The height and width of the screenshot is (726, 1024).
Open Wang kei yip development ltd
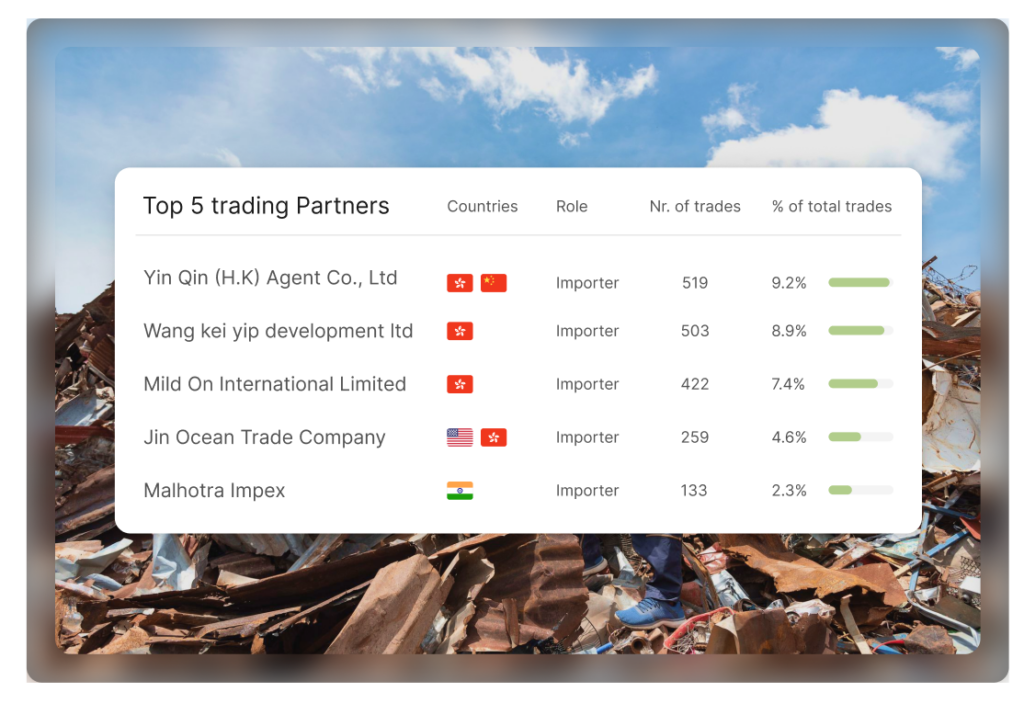(278, 331)
